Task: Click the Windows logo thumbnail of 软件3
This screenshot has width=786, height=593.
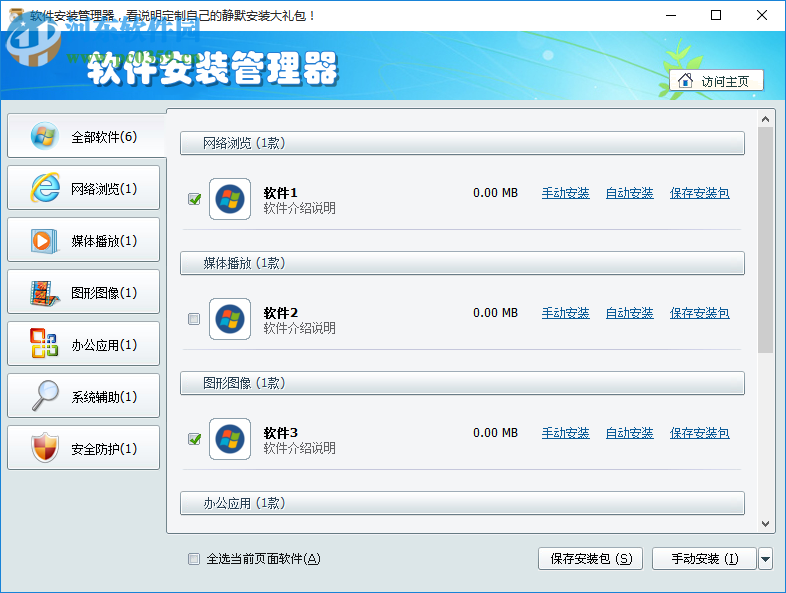Action: [x=230, y=439]
